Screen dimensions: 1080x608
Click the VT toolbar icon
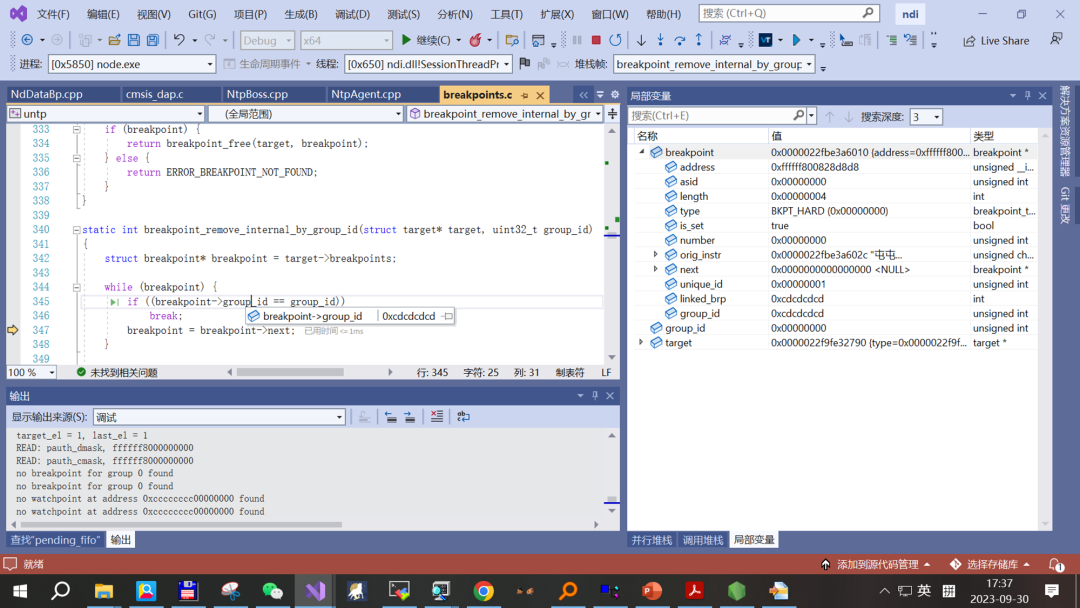pyautogui.click(x=765, y=41)
